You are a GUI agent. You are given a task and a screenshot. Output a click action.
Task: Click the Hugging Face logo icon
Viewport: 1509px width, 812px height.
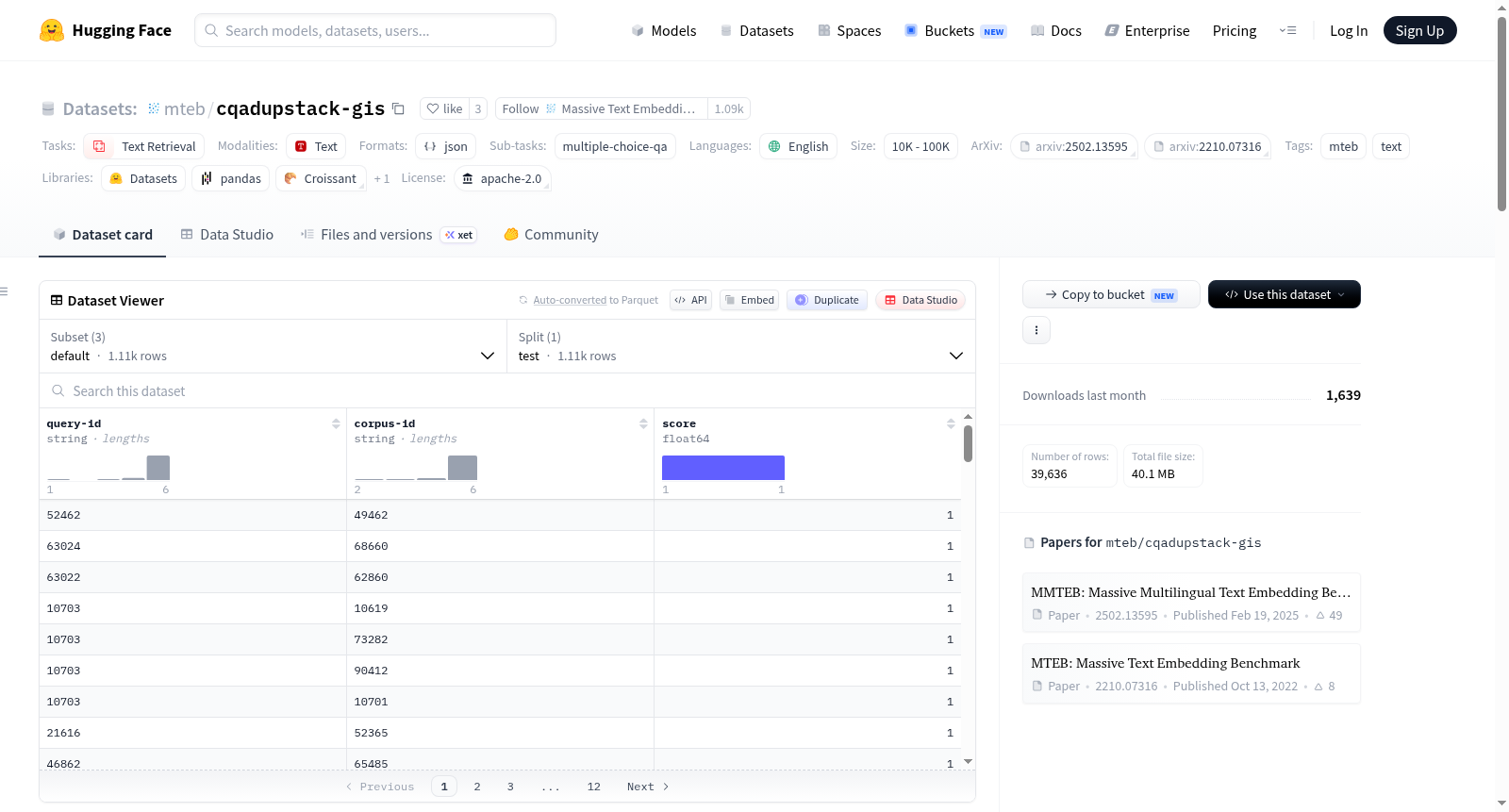tap(52, 30)
